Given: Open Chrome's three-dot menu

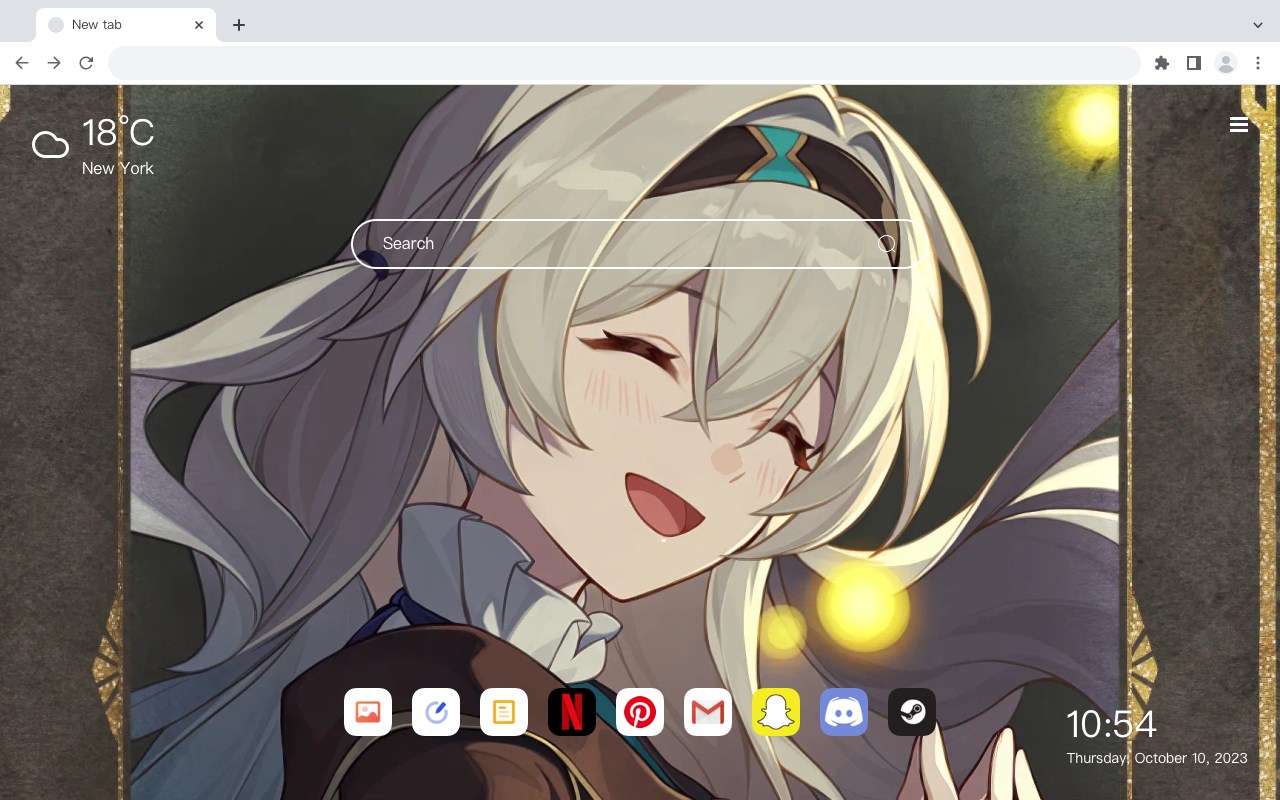Looking at the screenshot, I should coord(1258,63).
